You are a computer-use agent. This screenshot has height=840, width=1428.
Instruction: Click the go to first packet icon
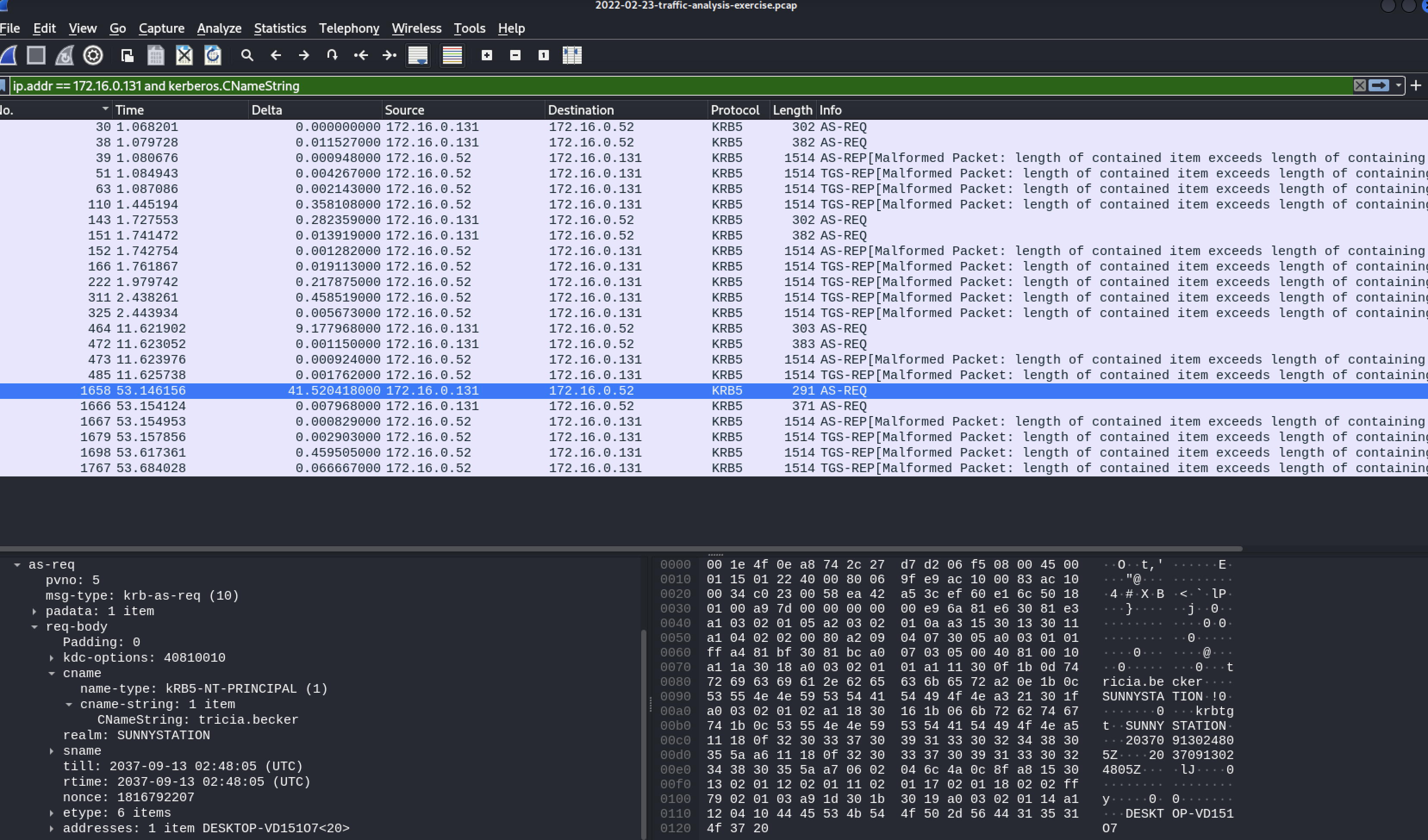coord(360,55)
